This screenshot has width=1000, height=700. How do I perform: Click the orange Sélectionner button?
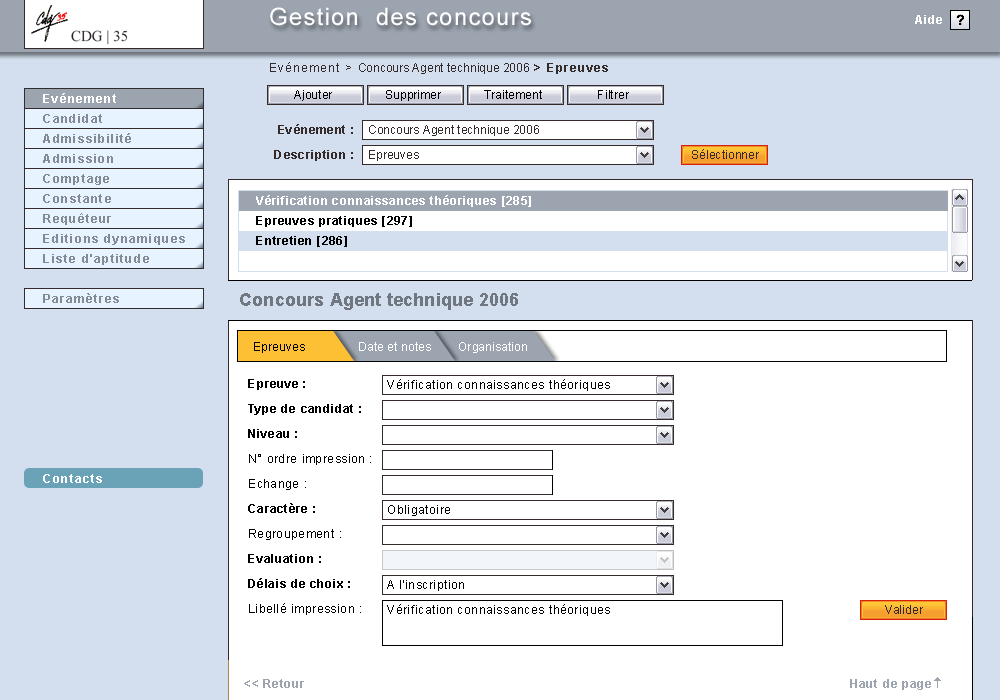(724, 155)
